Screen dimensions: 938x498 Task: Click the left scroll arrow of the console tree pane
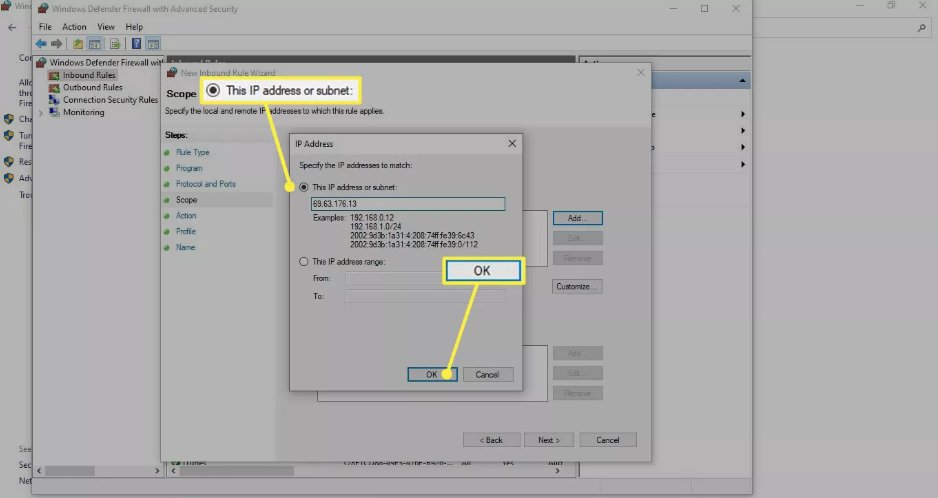coord(39,471)
